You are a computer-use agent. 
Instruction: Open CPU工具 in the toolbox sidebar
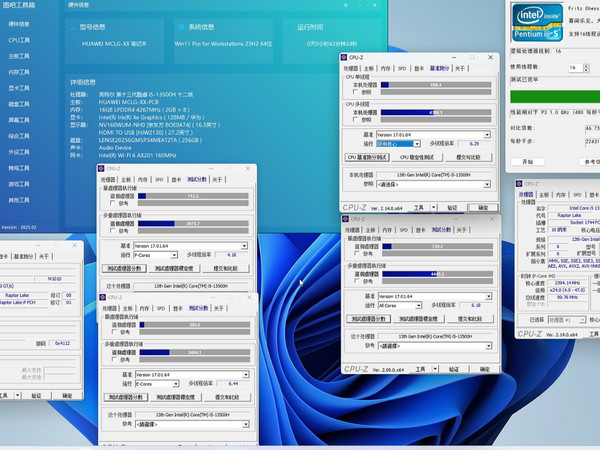(19, 40)
